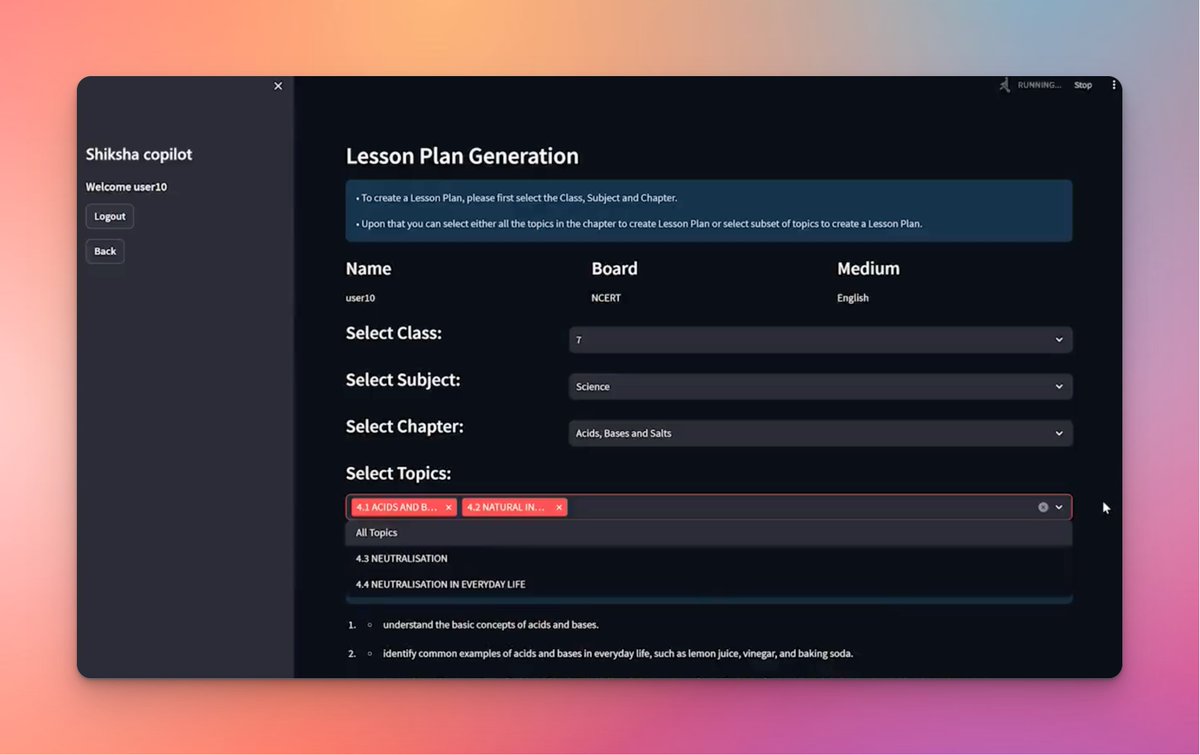Click the Lesson Plan Generation heading
The image size is (1200, 755).
point(462,156)
